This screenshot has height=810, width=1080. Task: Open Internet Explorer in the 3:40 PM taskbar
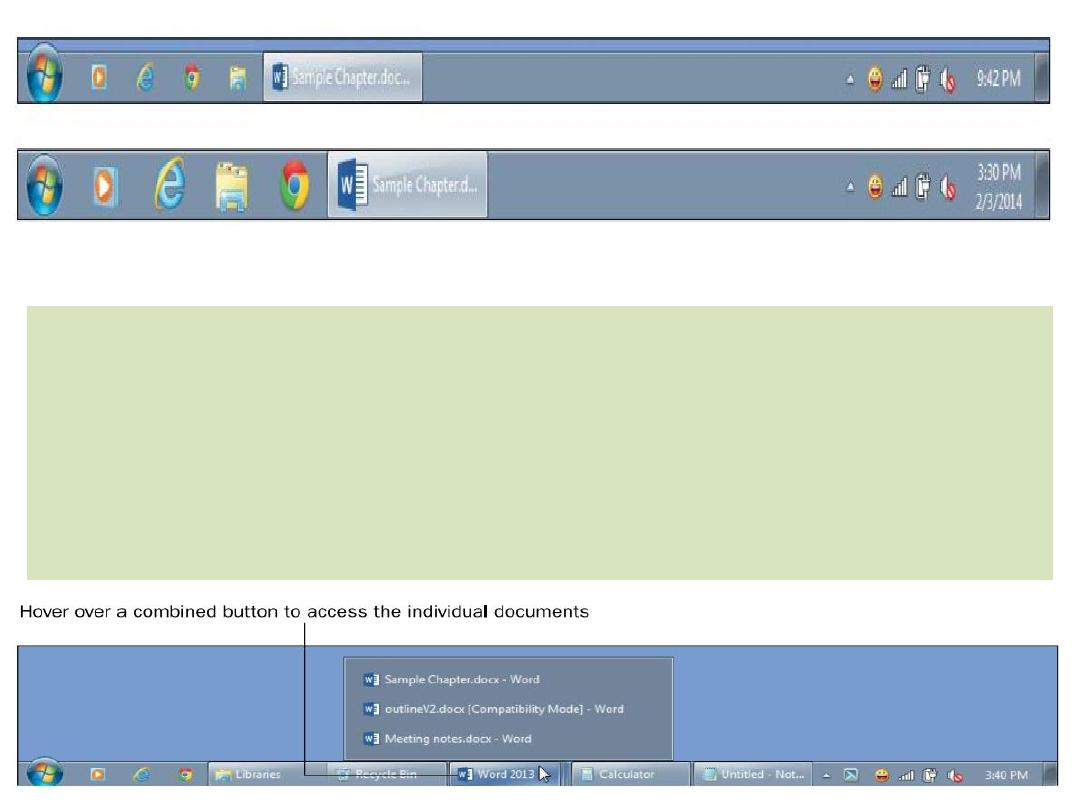click(142, 775)
